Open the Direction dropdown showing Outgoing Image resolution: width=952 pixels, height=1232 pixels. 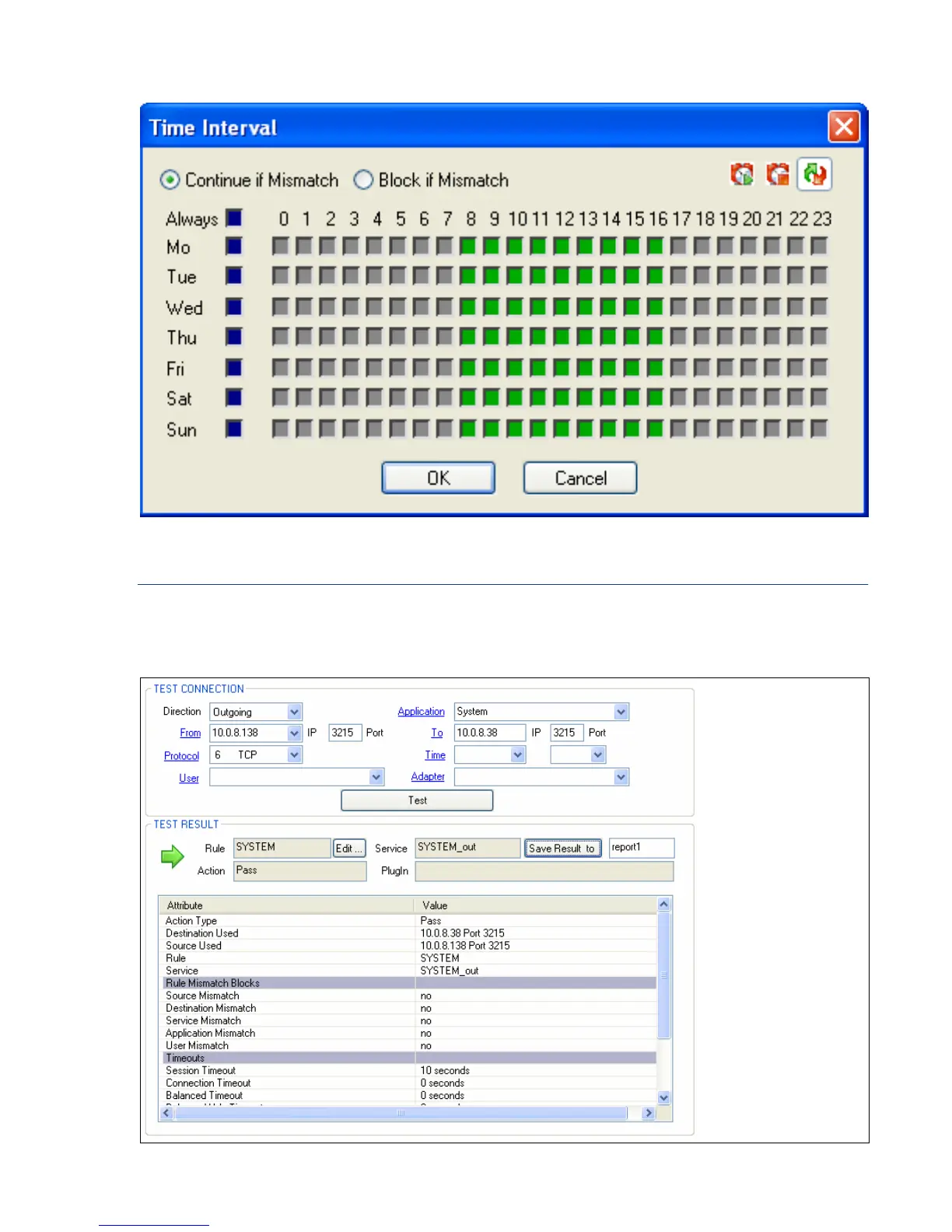[294, 712]
